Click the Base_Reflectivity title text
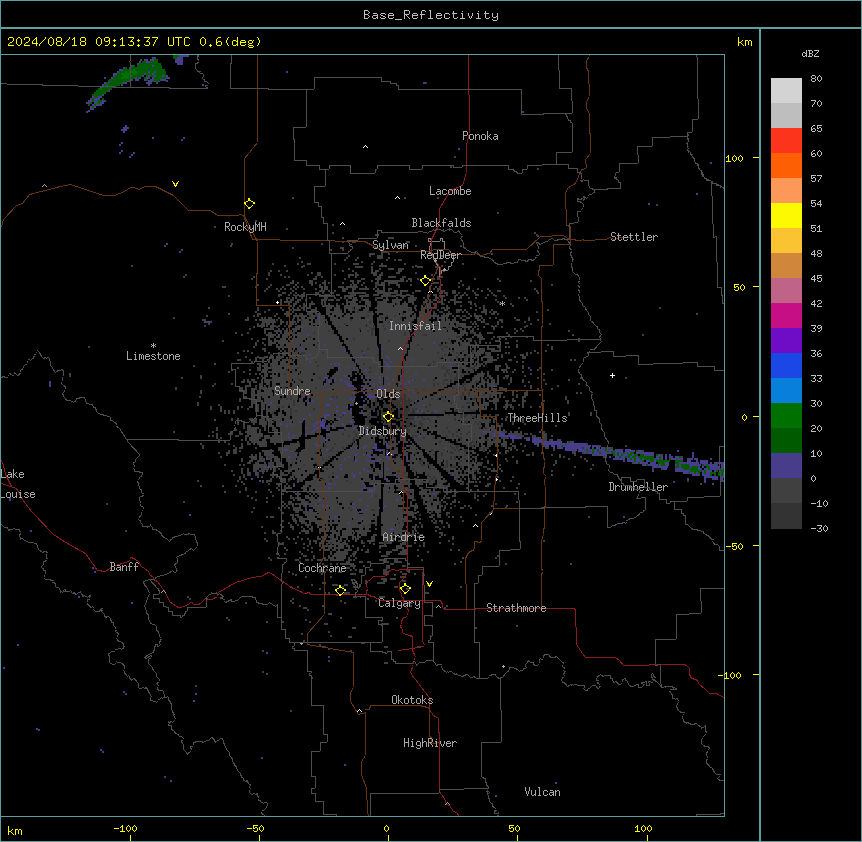Image resolution: width=862 pixels, height=842 pixels. pos(431,15)
